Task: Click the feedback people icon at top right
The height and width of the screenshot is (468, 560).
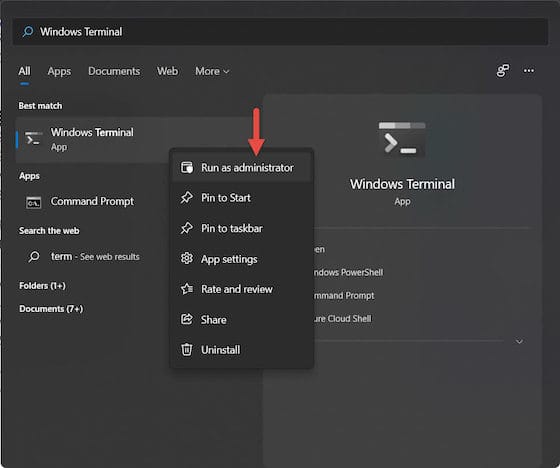Action: [x=502, y=70]
